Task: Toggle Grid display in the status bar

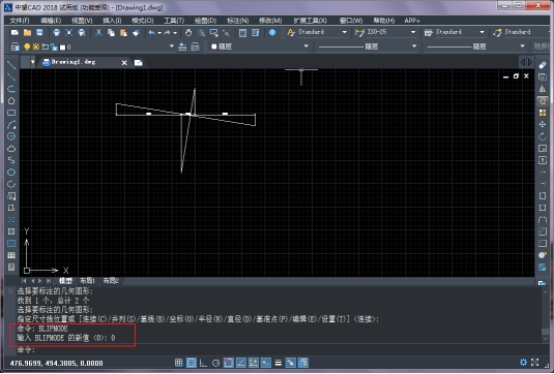Action: click(x=191, y=363)
